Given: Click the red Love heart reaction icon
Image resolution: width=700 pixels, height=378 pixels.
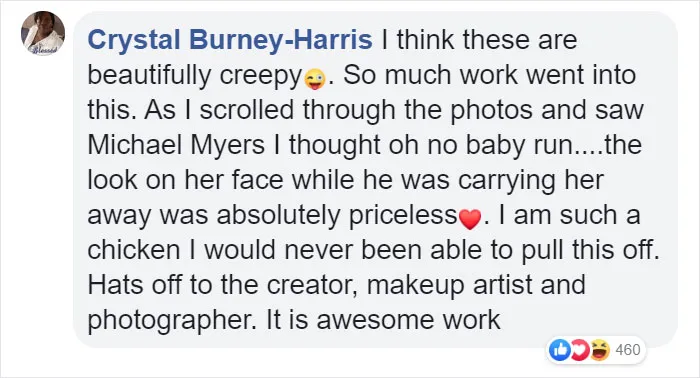Looking at the screenshot, I should [579, 350].
